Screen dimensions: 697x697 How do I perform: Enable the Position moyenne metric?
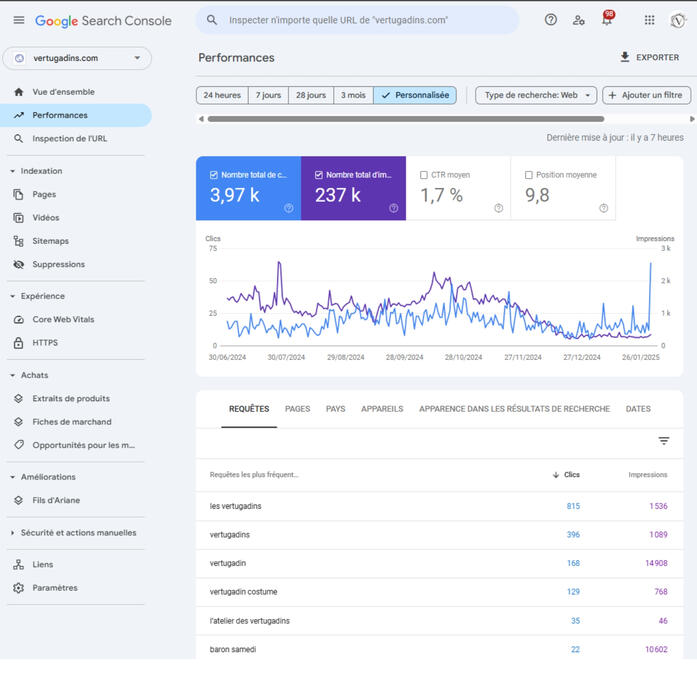pos(529,175)
